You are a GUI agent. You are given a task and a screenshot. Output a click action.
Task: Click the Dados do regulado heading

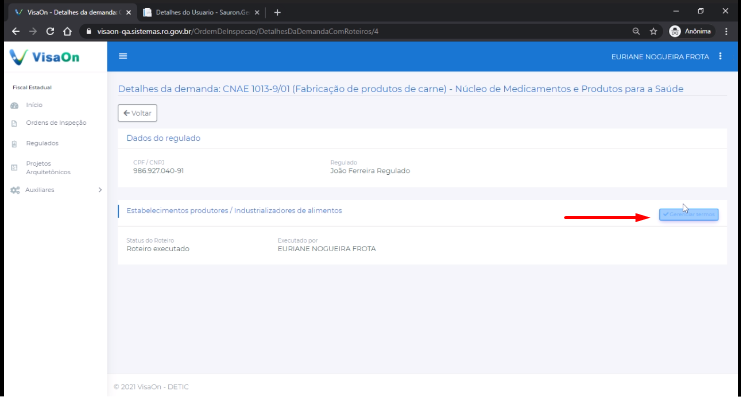[x=164, y=138]
